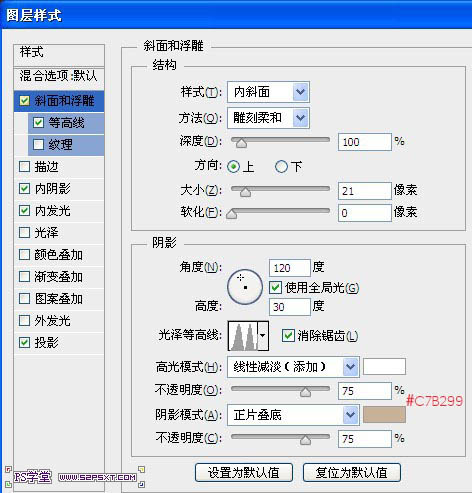Viewport: 472px width, 493px height.
Task: Open the gloss contour picker arrow
Action: (x=263, y=336)
